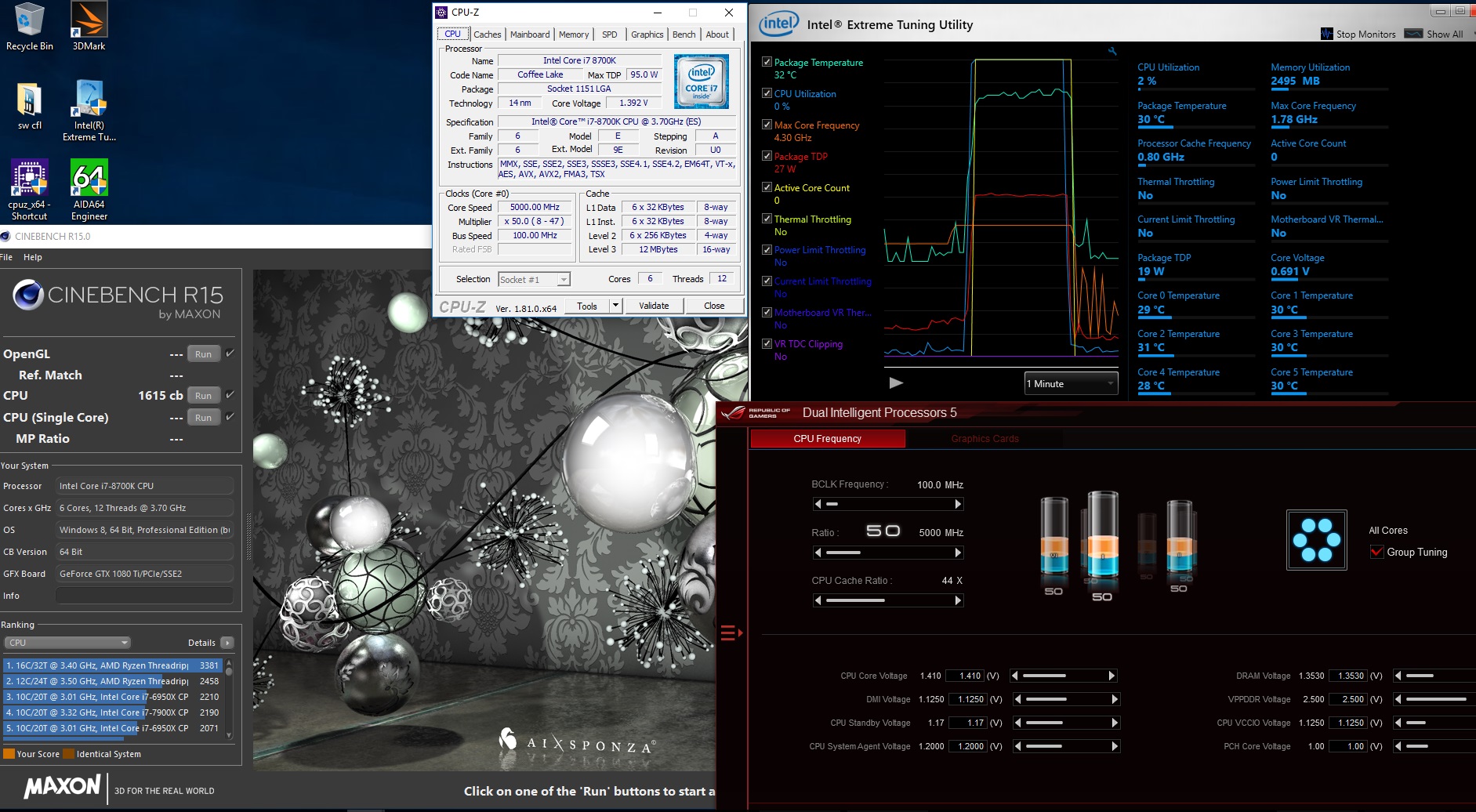1476x812 pixels.
Task: Select the CPU Frequency tab in DIP5
Action: 827,439
